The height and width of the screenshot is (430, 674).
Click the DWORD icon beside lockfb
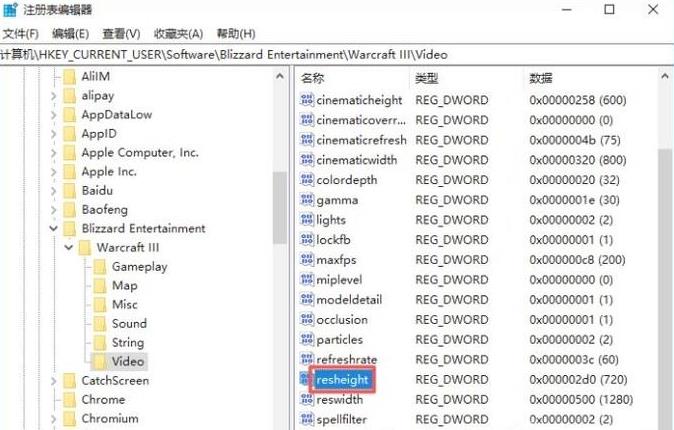[307, 239]
